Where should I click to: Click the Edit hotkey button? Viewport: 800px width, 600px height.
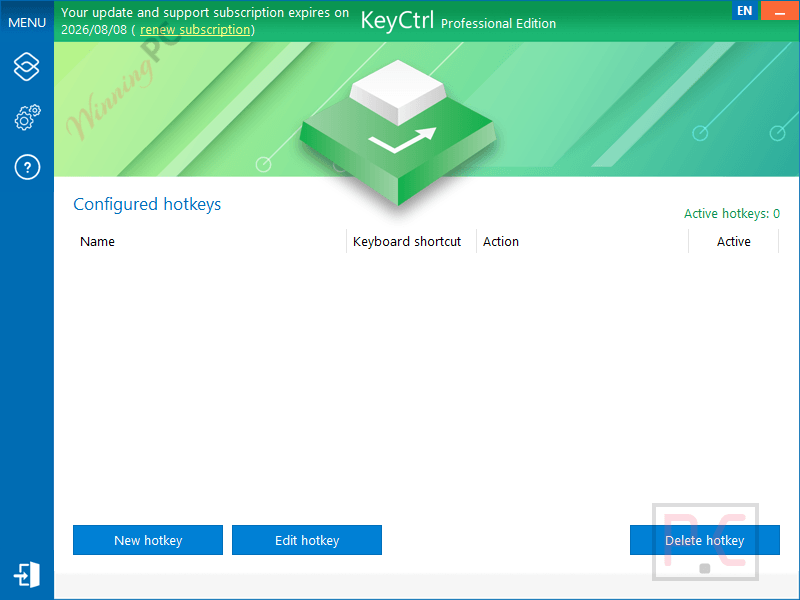point(307,540)
